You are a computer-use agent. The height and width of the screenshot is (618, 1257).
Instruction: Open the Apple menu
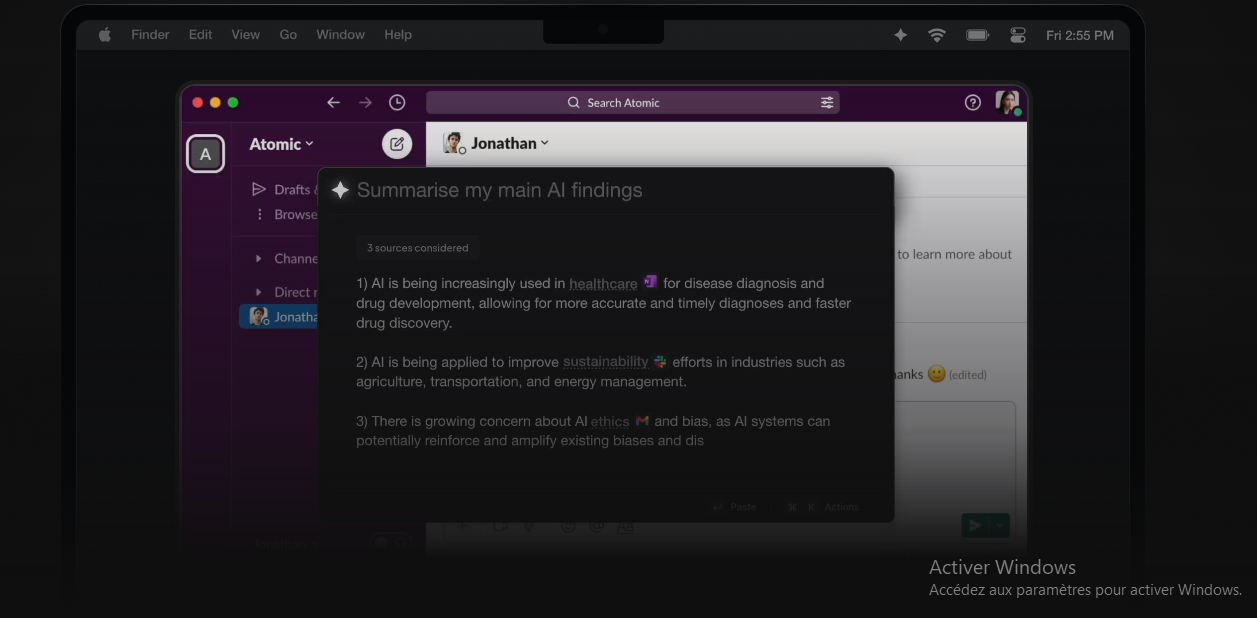point(105,35)
